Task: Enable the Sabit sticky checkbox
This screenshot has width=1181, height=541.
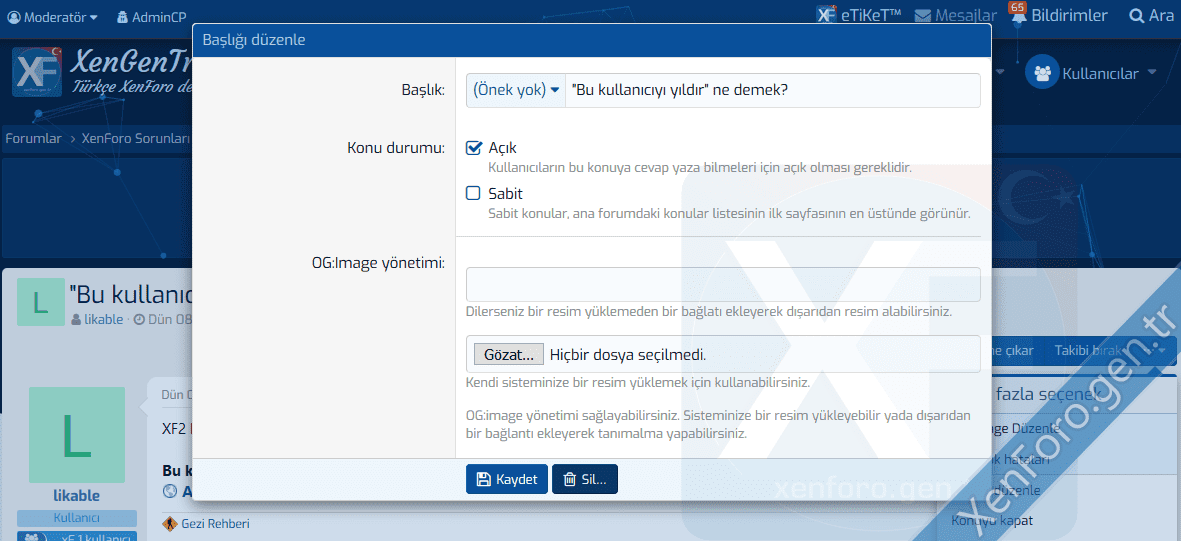Action: pyautogui.click(x=474, y=194)
